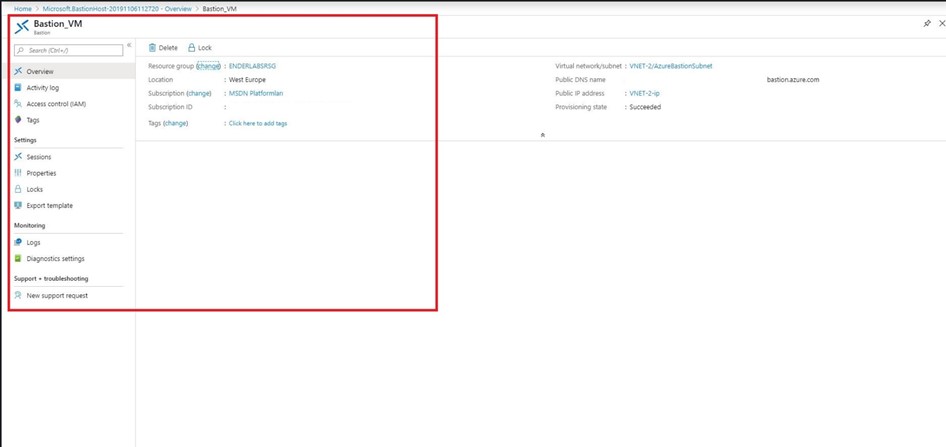Click the Properties icon
946x447 pixels.
click(x=18, y=173)
